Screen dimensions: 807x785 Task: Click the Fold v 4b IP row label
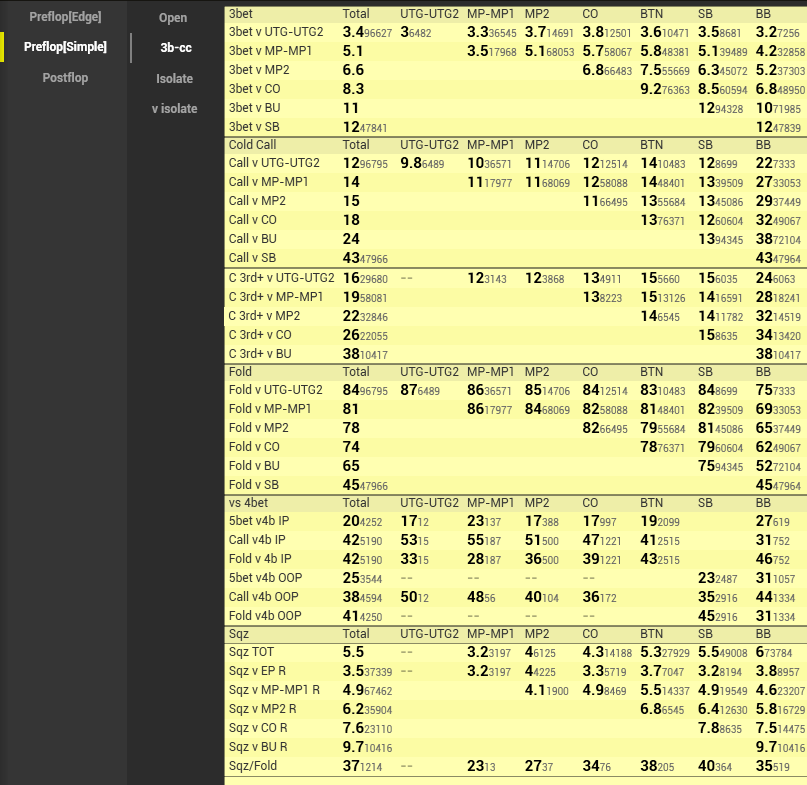click(260, 559)
